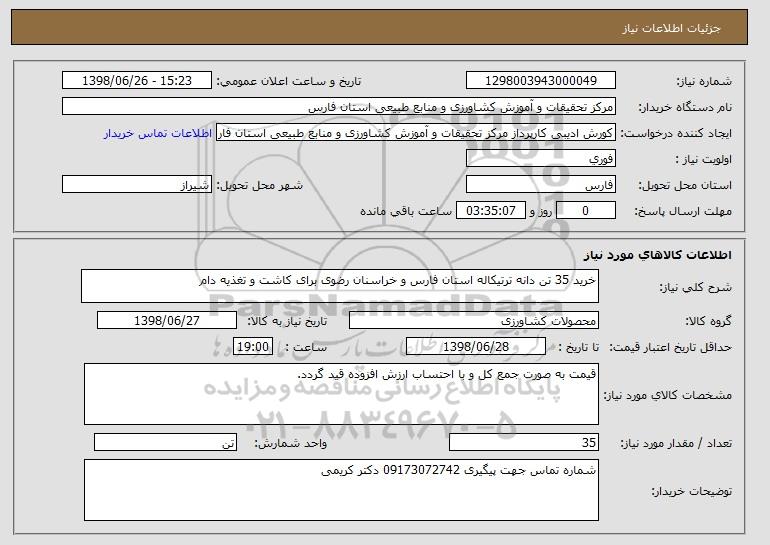Select the announcement date field 1398/06/26 - 15:23

137,81
